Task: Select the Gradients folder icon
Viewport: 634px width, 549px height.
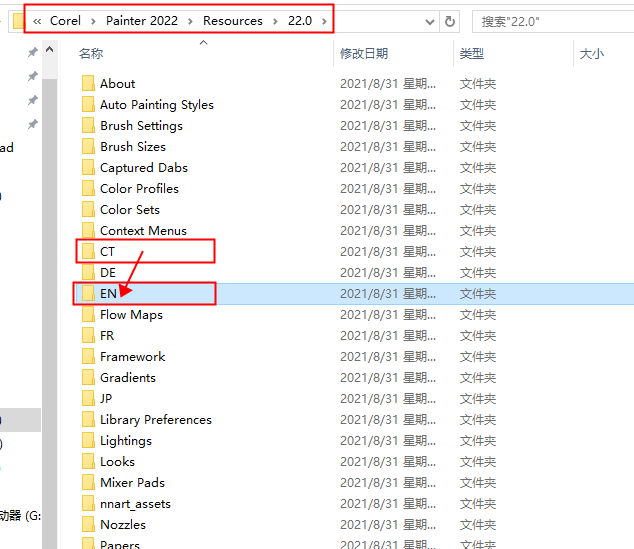Action: (x=88, y=377)
